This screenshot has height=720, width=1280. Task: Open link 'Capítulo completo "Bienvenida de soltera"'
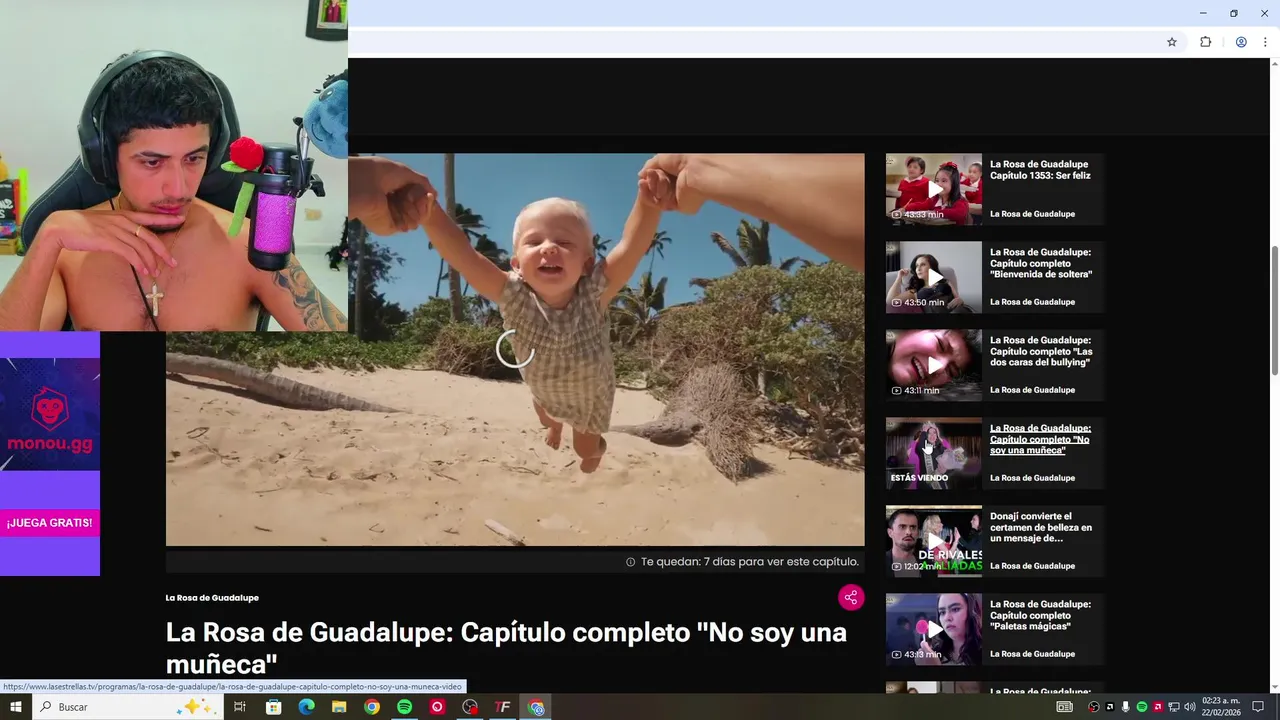pyautogui.click(x=1041, y=263)
